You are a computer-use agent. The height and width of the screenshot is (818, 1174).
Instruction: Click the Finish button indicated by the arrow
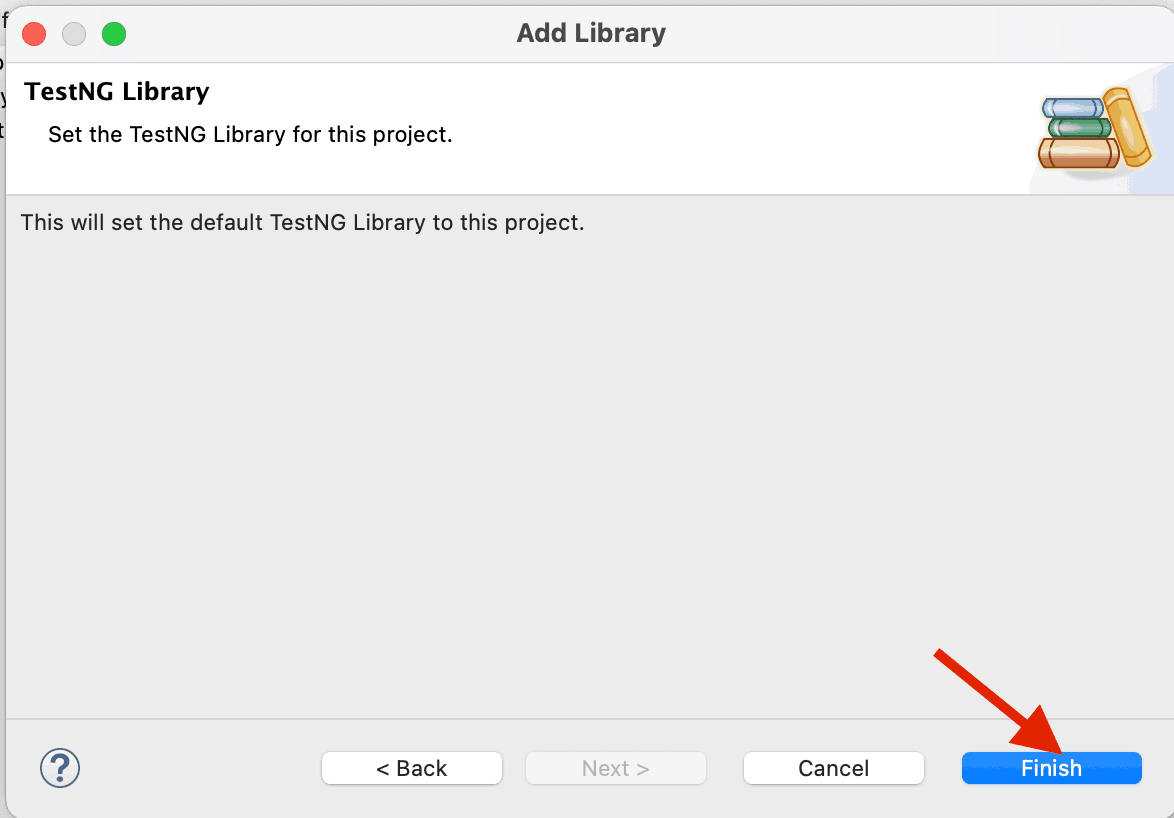coord(1051,768)
